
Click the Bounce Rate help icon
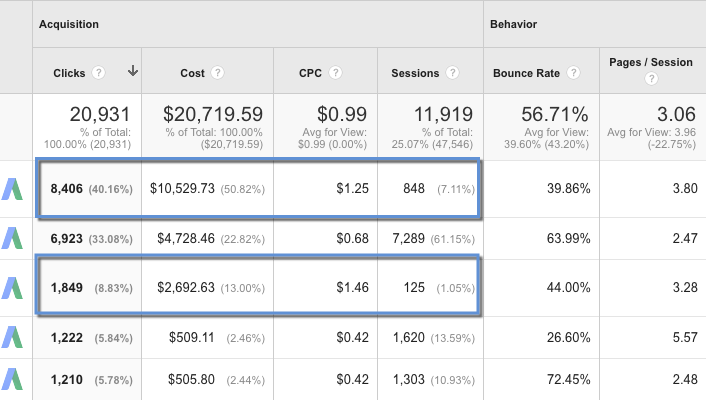click(x=572, y=73)
